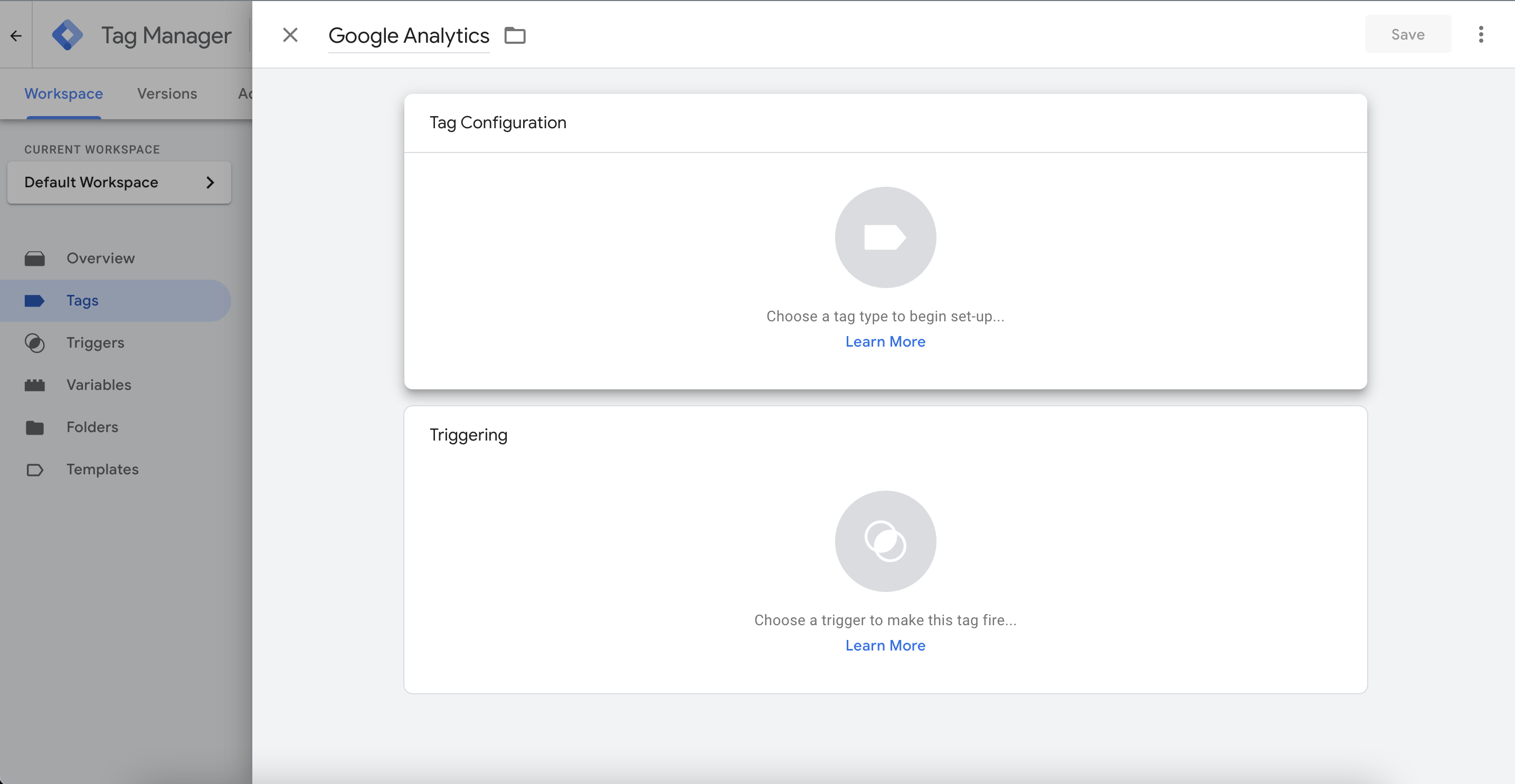Click Learn More under Triggering
The height and width of the screenshot is (784, 1515).
885,644
